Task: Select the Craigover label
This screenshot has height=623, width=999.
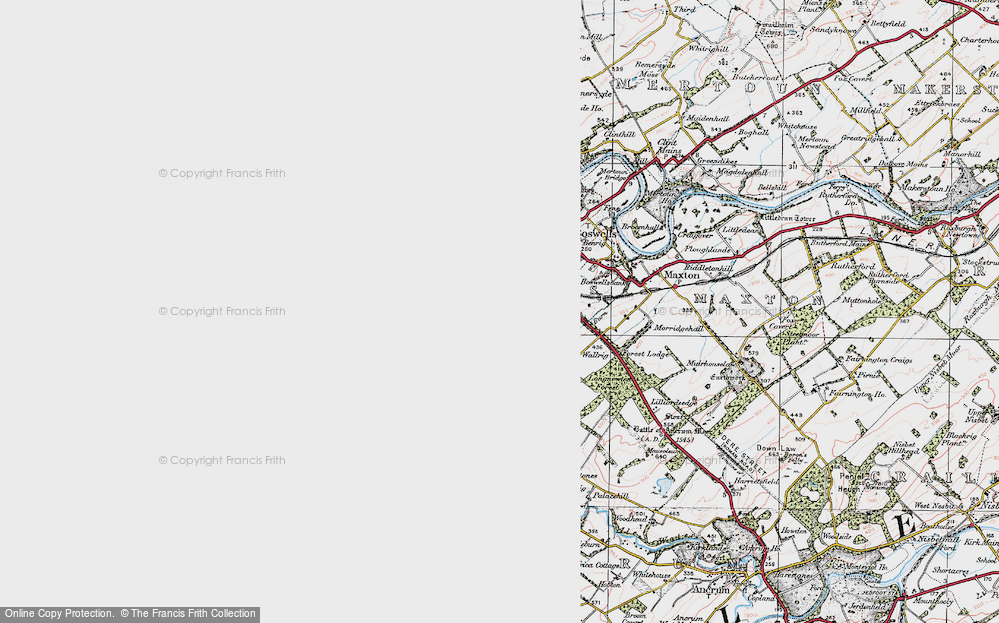Action: (694, 235)
